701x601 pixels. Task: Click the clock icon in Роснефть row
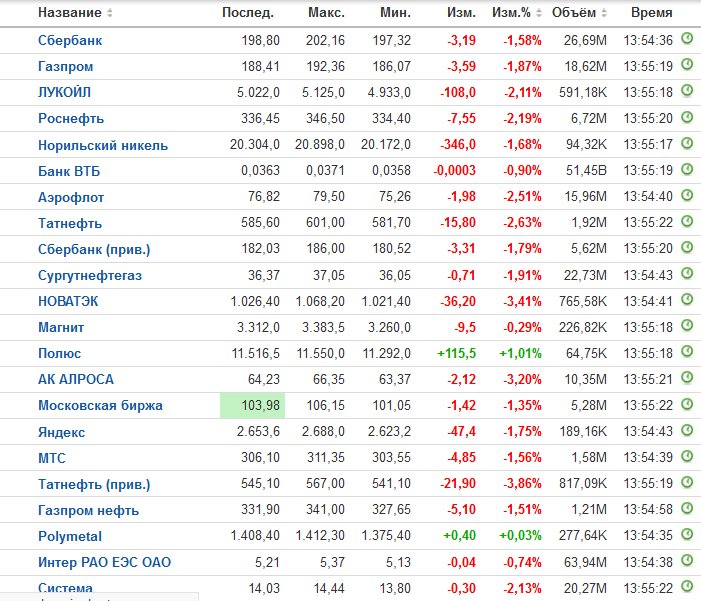[687, 117]
